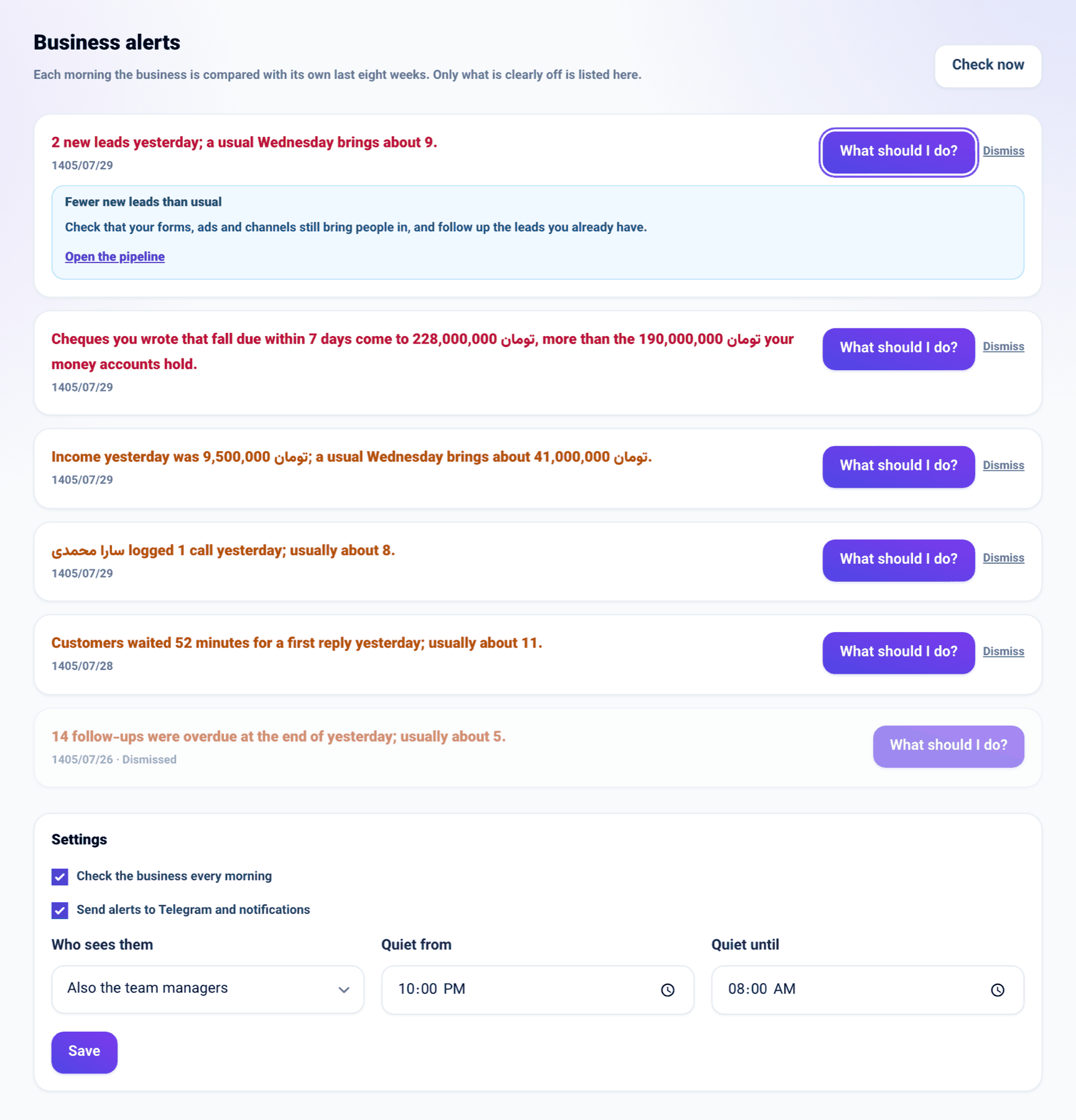1076x1120 pixels.
Task: Dismiss the cheques due alert
Action: pyautogui.click(x=1003, y=347)
